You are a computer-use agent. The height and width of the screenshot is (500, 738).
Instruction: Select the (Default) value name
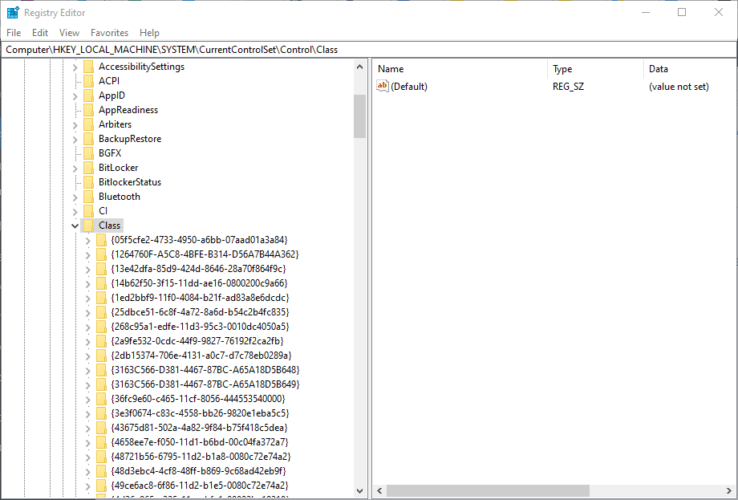[409, 87]
